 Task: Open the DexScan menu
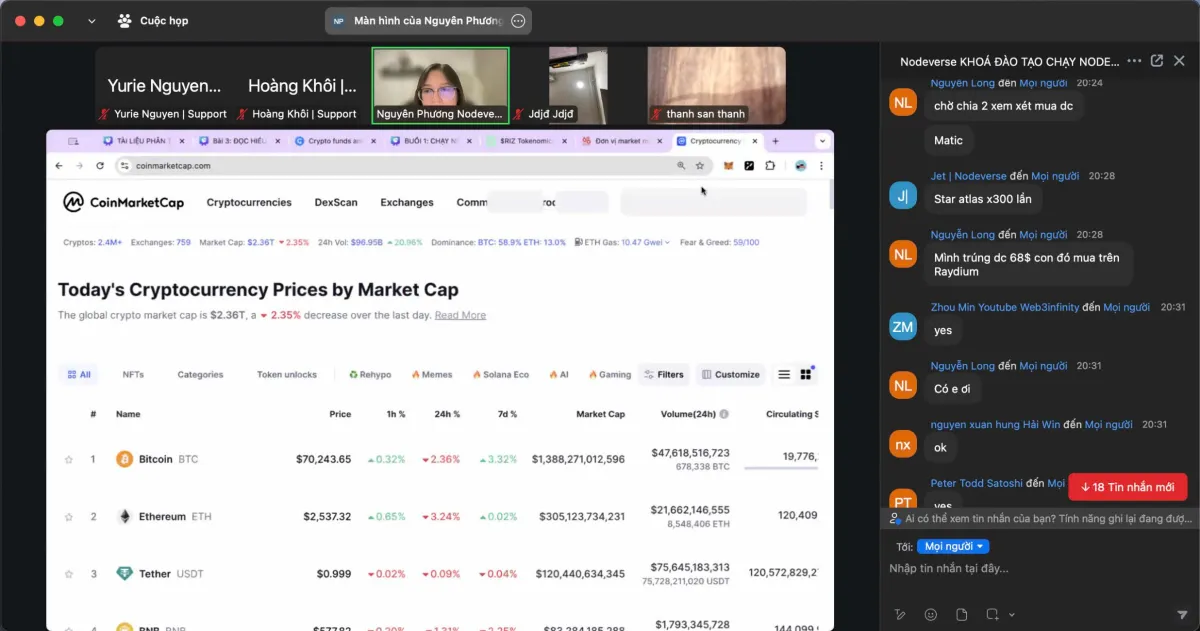point(336,202)
